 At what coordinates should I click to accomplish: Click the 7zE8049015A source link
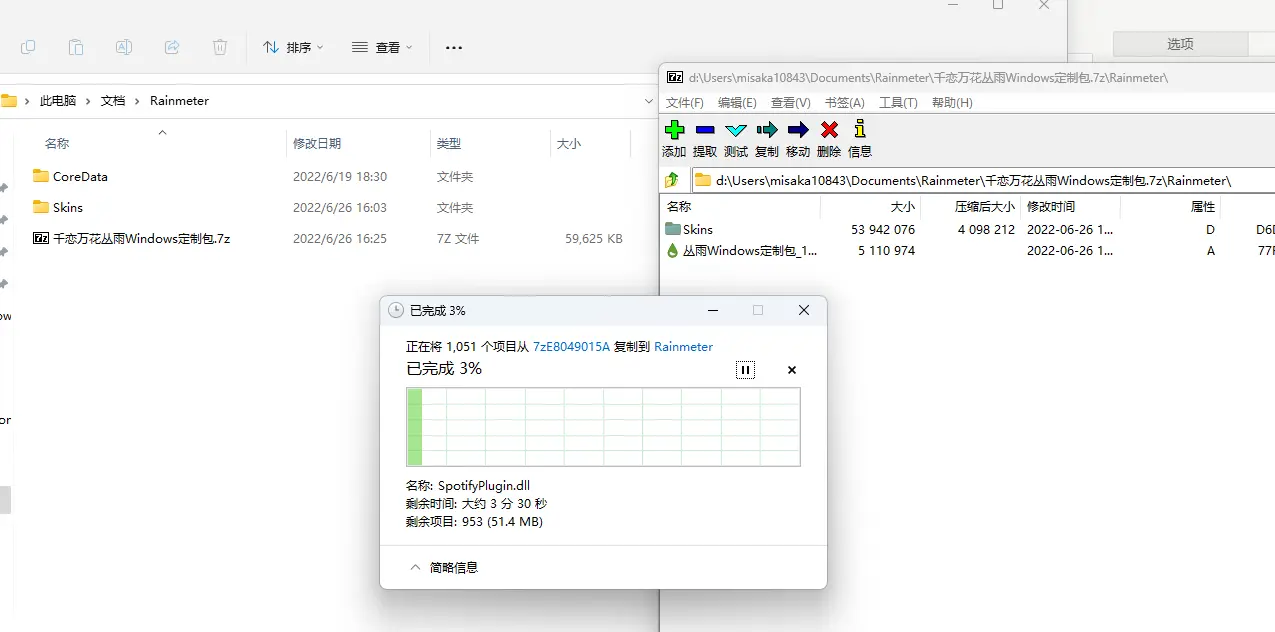coord(571,347)
